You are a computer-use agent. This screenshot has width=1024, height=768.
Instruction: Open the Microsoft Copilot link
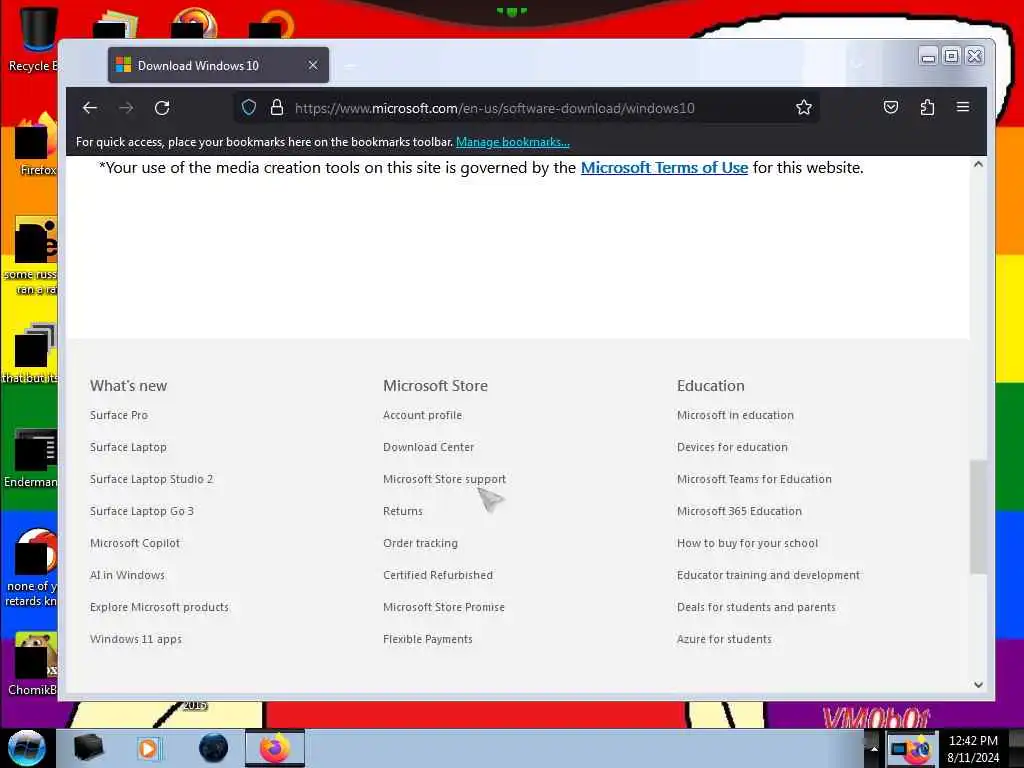[135, 543]
